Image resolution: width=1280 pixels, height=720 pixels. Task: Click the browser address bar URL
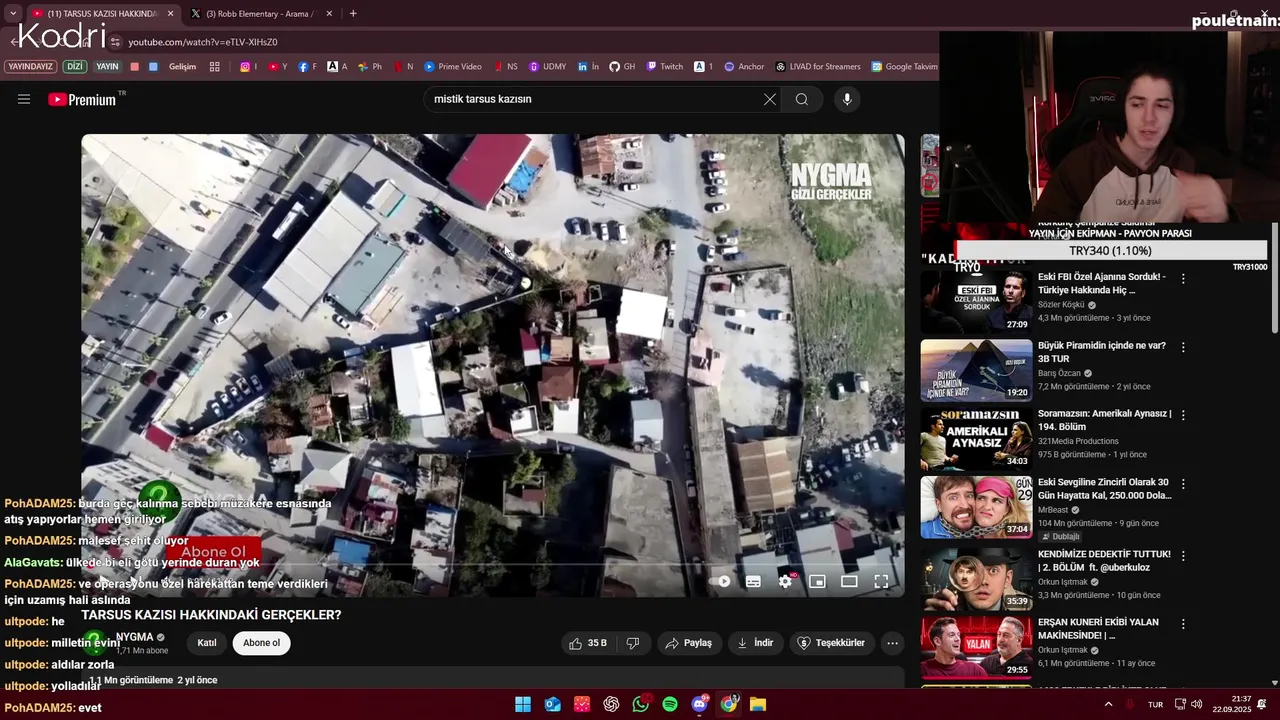click(203, 42)
